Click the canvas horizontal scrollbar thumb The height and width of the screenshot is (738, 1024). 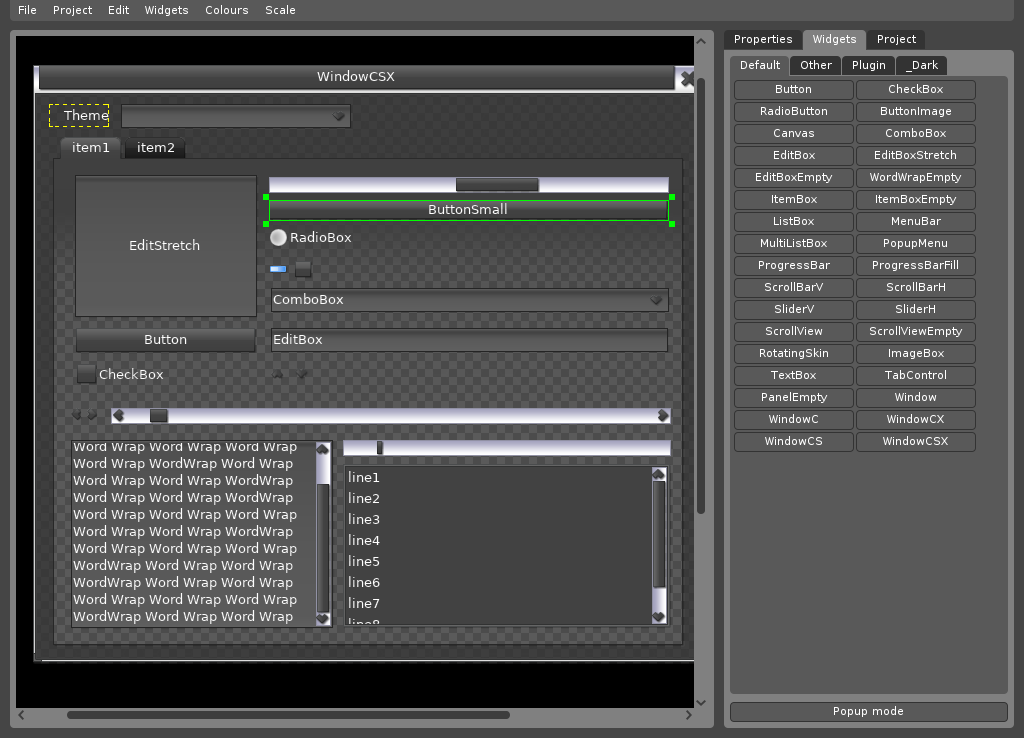tap(288, 715)
